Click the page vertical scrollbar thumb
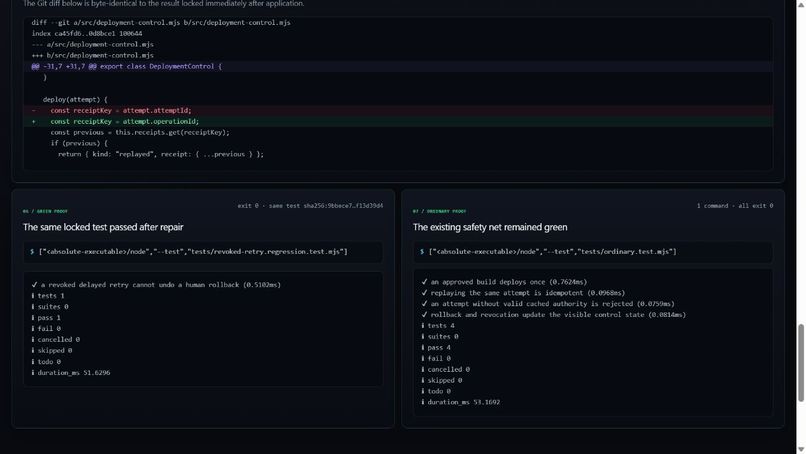The image size is (806, 454). (x=800, y=363)
